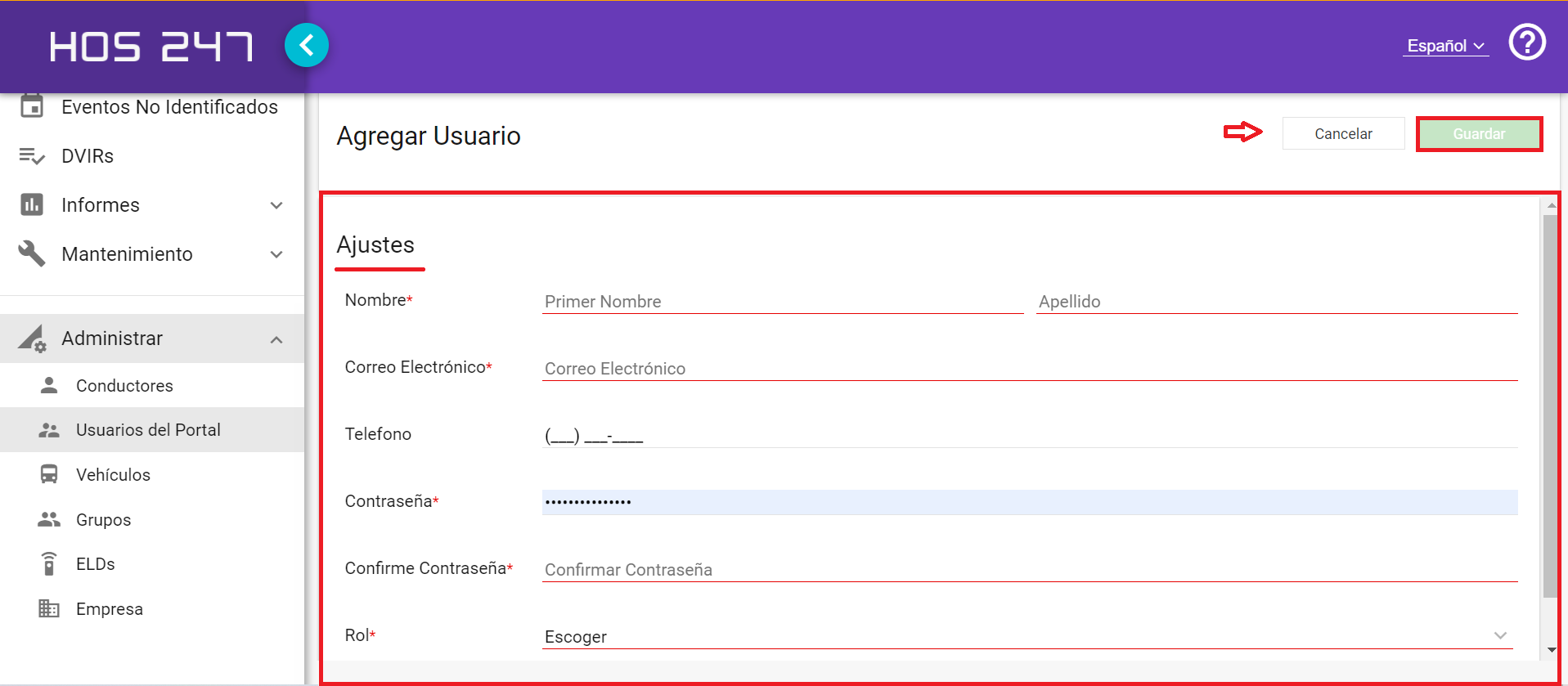
Task: Click the Nombre field label
Action: click(379, 300)
